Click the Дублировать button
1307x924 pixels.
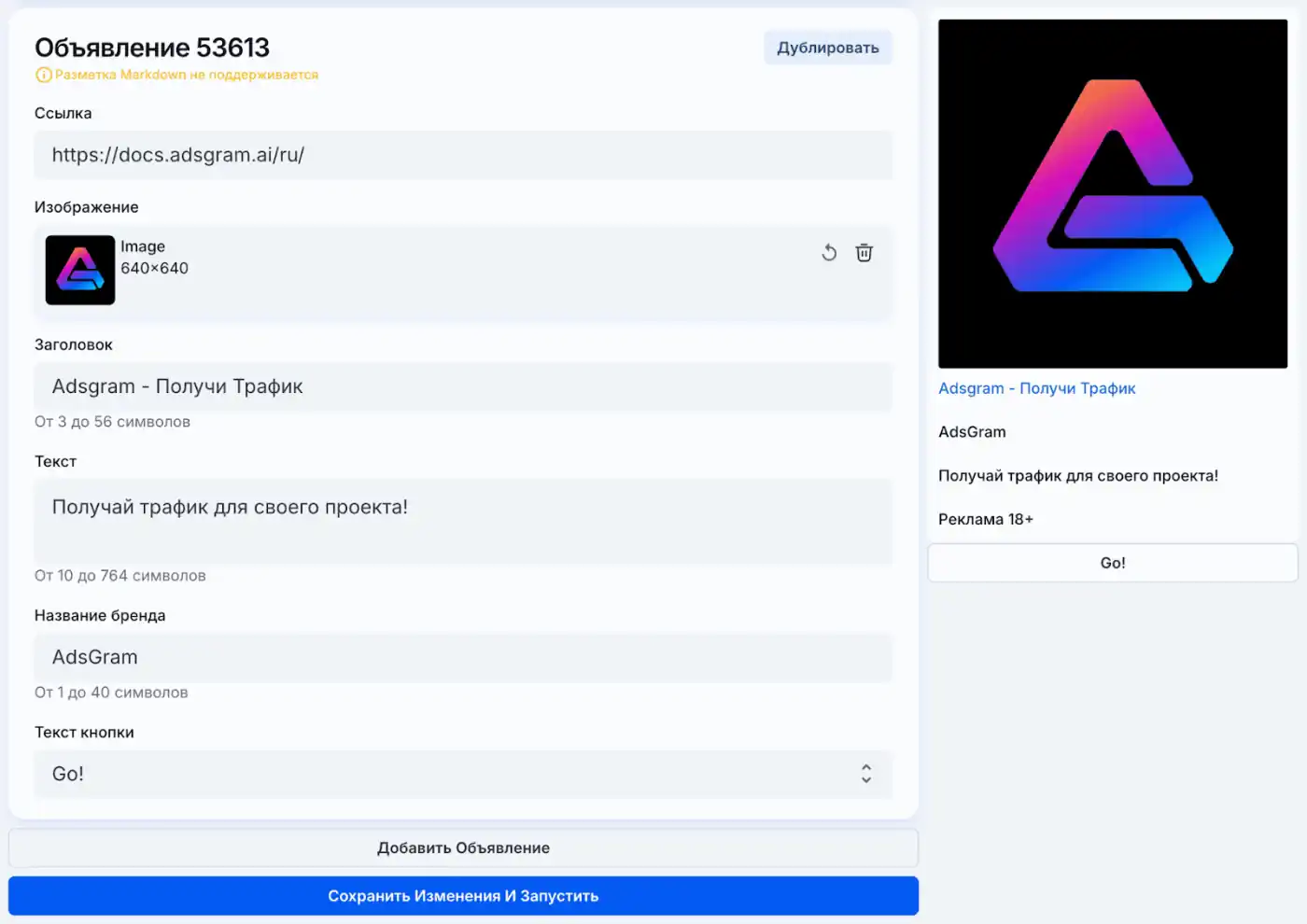[x=828, y=48]
